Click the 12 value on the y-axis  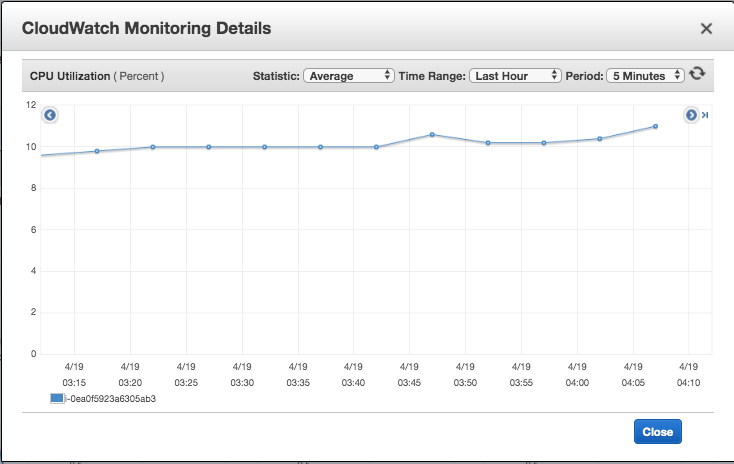click(31, 105)
